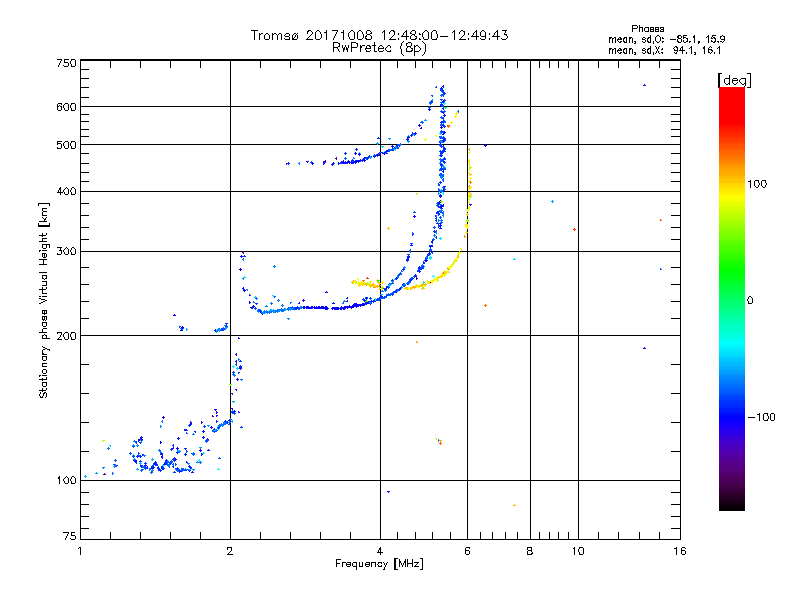Image resolution: width=800 pixels, height=600 pixels.
Task: Click the 'Frequency [MHz]' axis label
Action: coord(379,564)
